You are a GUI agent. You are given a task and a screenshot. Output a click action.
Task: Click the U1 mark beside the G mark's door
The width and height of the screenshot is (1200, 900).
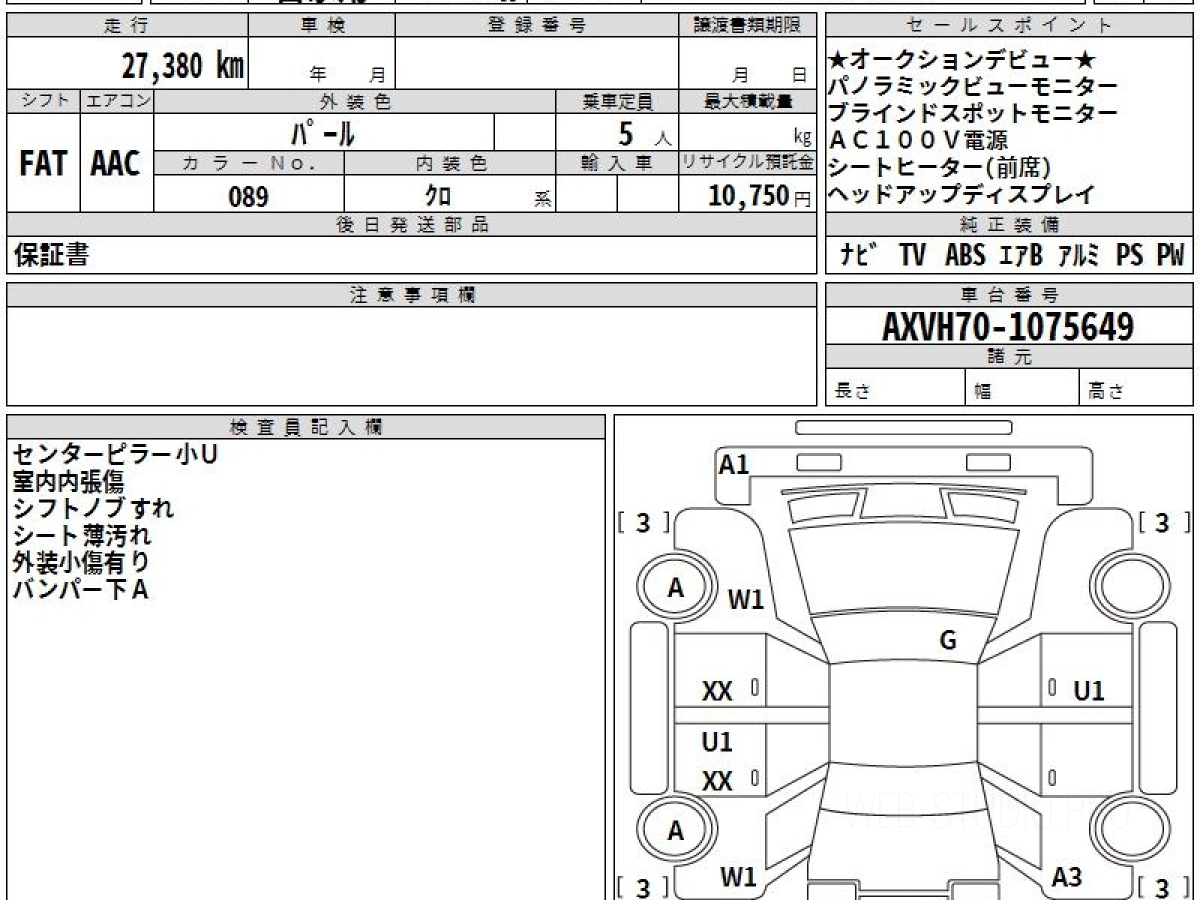[1089, 691]
